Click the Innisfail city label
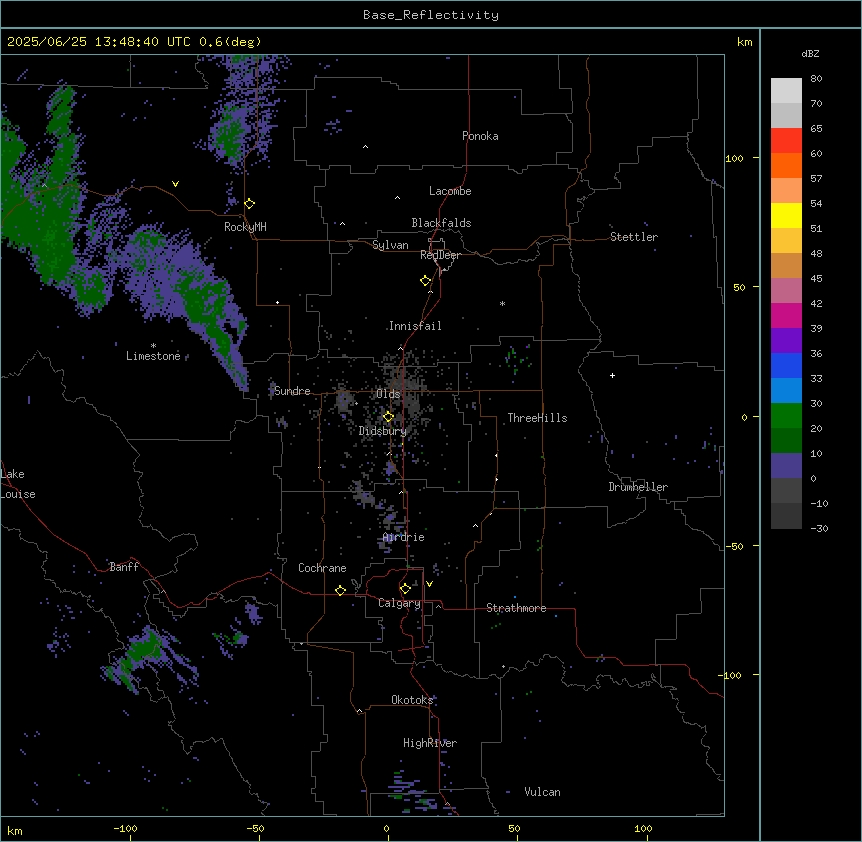This screenshot has width=862, height=842. [415, 326]
